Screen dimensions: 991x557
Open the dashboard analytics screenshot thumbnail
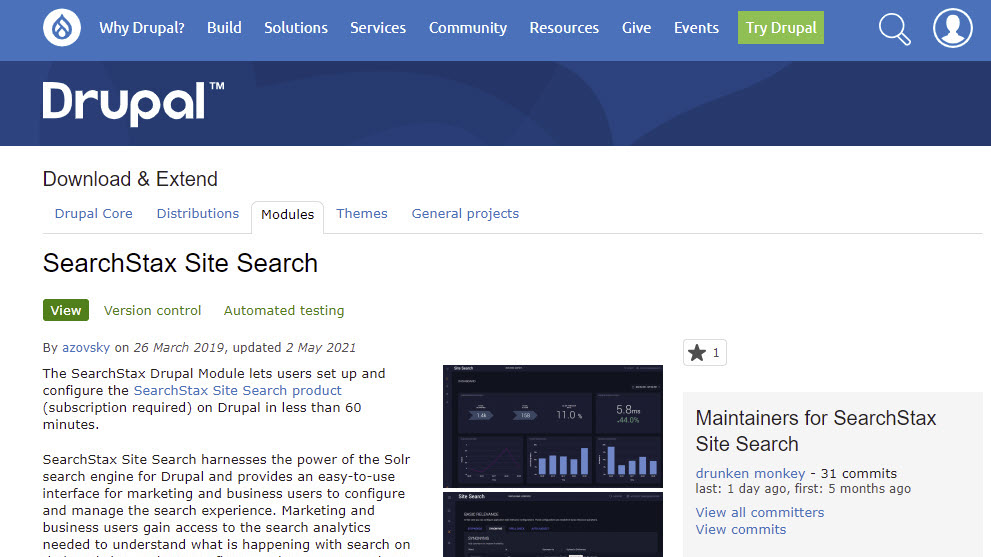553,426
